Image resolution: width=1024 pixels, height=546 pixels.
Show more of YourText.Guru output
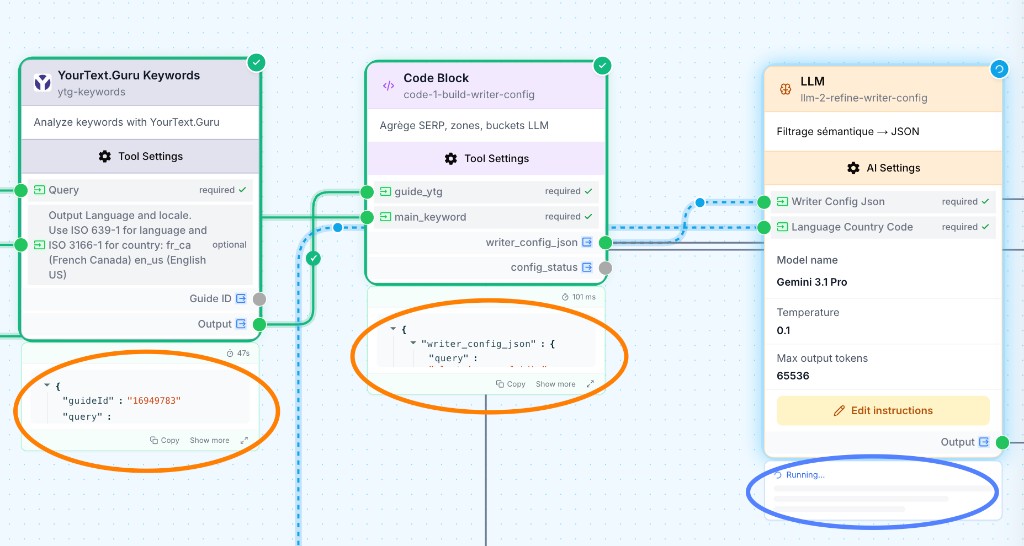coord(210,440)
